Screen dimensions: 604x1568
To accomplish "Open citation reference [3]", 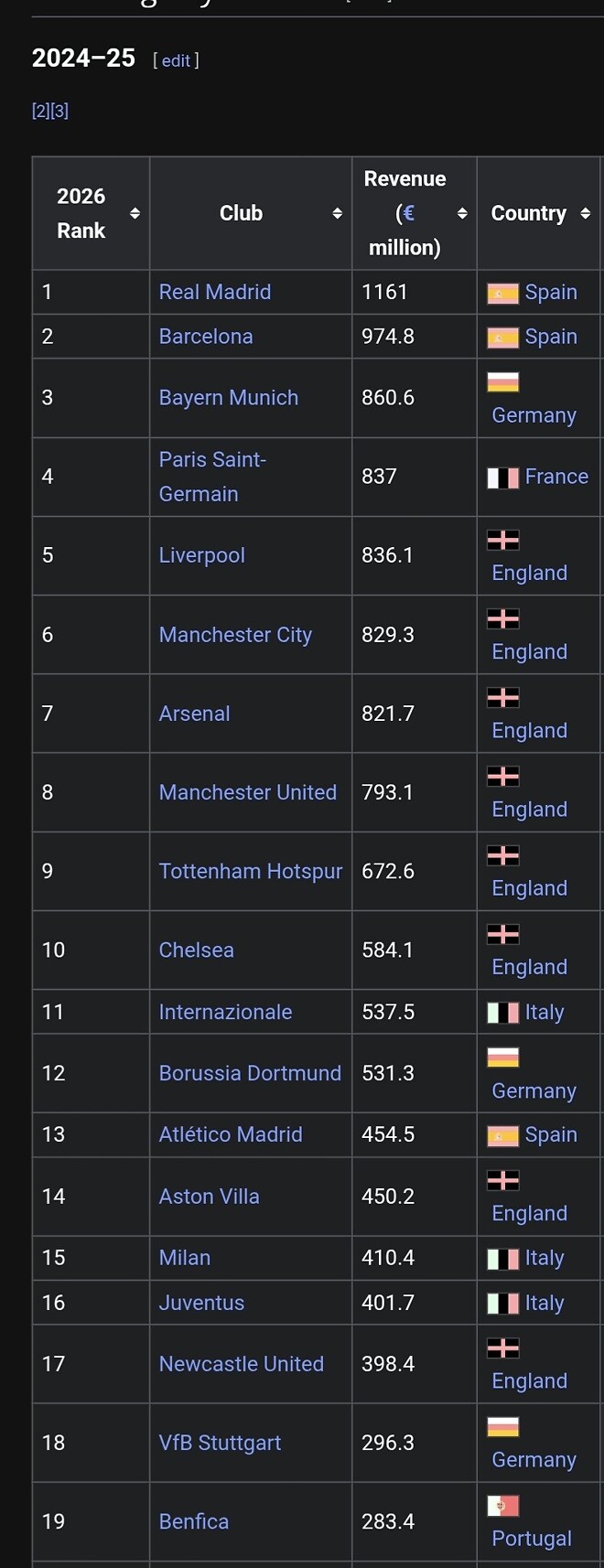I will [59, 111].
